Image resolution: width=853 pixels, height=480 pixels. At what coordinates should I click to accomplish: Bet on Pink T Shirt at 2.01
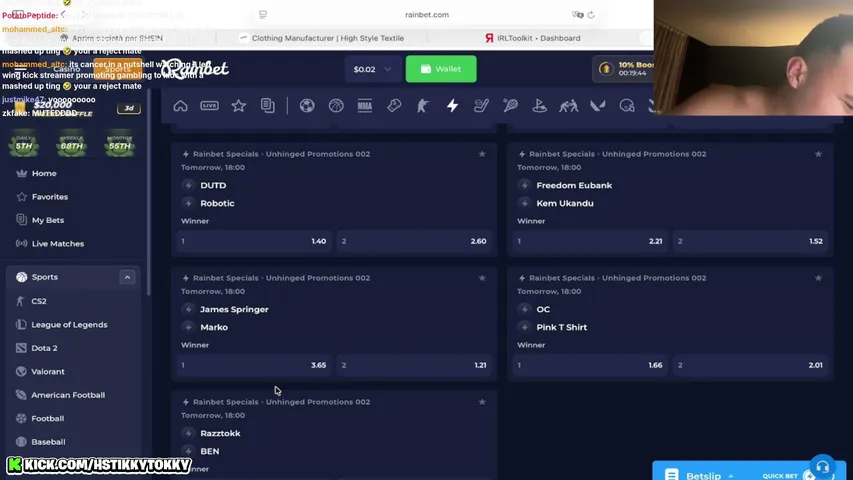(x=751, y=365)
